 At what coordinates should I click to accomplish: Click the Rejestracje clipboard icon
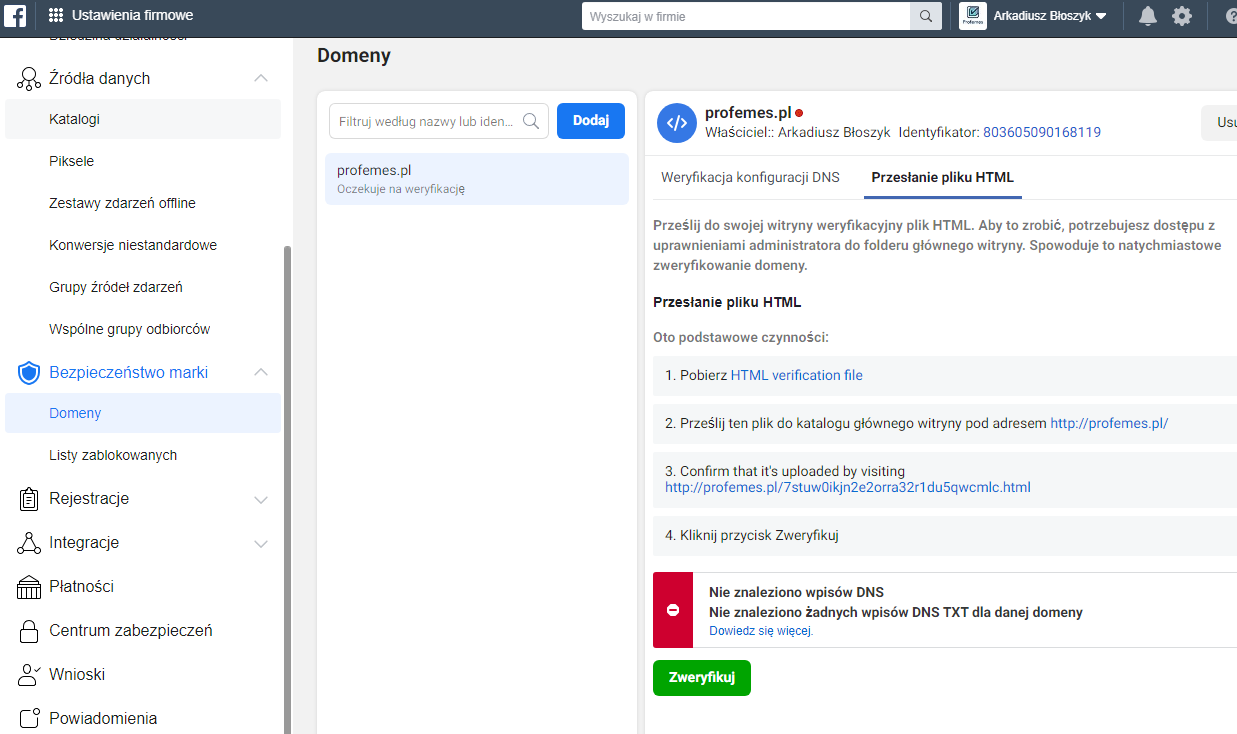pyautogui.click(x=29, y=499)
